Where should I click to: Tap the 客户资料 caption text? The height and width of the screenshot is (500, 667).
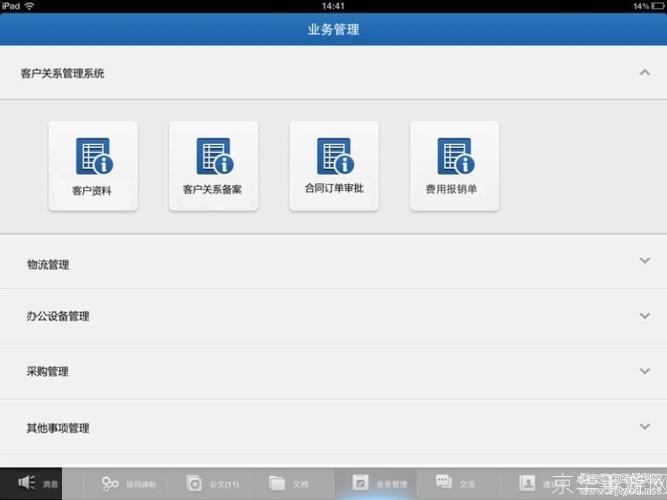(92, 191)
